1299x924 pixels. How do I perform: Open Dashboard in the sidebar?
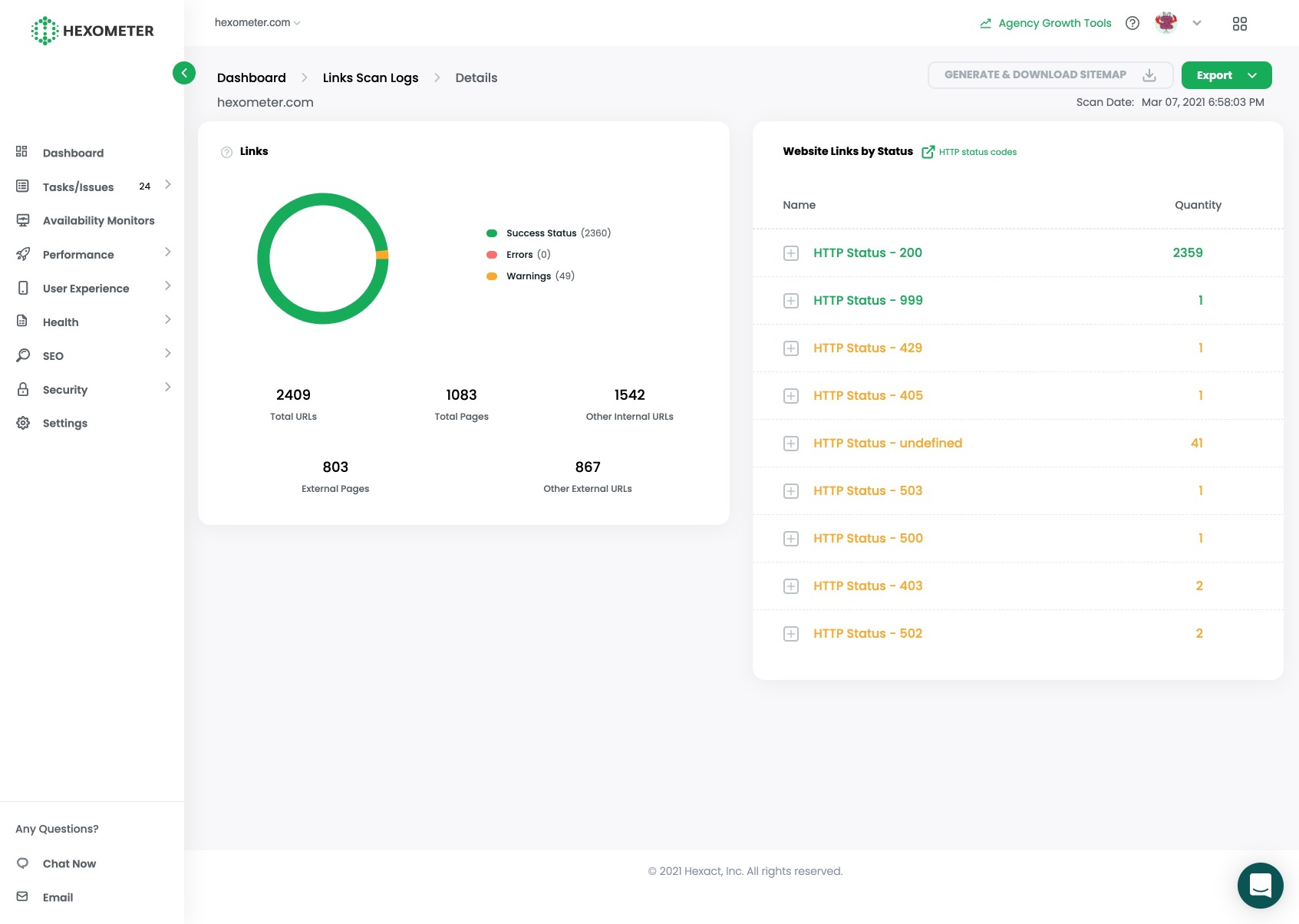click(x=73, y=153)
